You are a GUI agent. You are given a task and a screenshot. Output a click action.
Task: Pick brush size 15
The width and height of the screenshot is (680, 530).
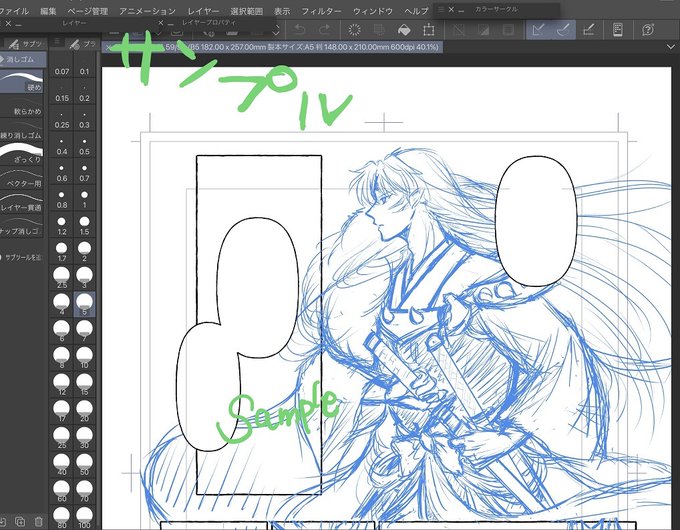pyautogui.click(x=85, y=384)
